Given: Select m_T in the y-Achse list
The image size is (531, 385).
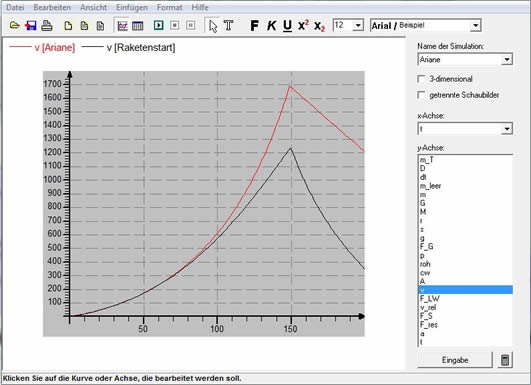Looking at the screenshot, I should pos(465,160).
